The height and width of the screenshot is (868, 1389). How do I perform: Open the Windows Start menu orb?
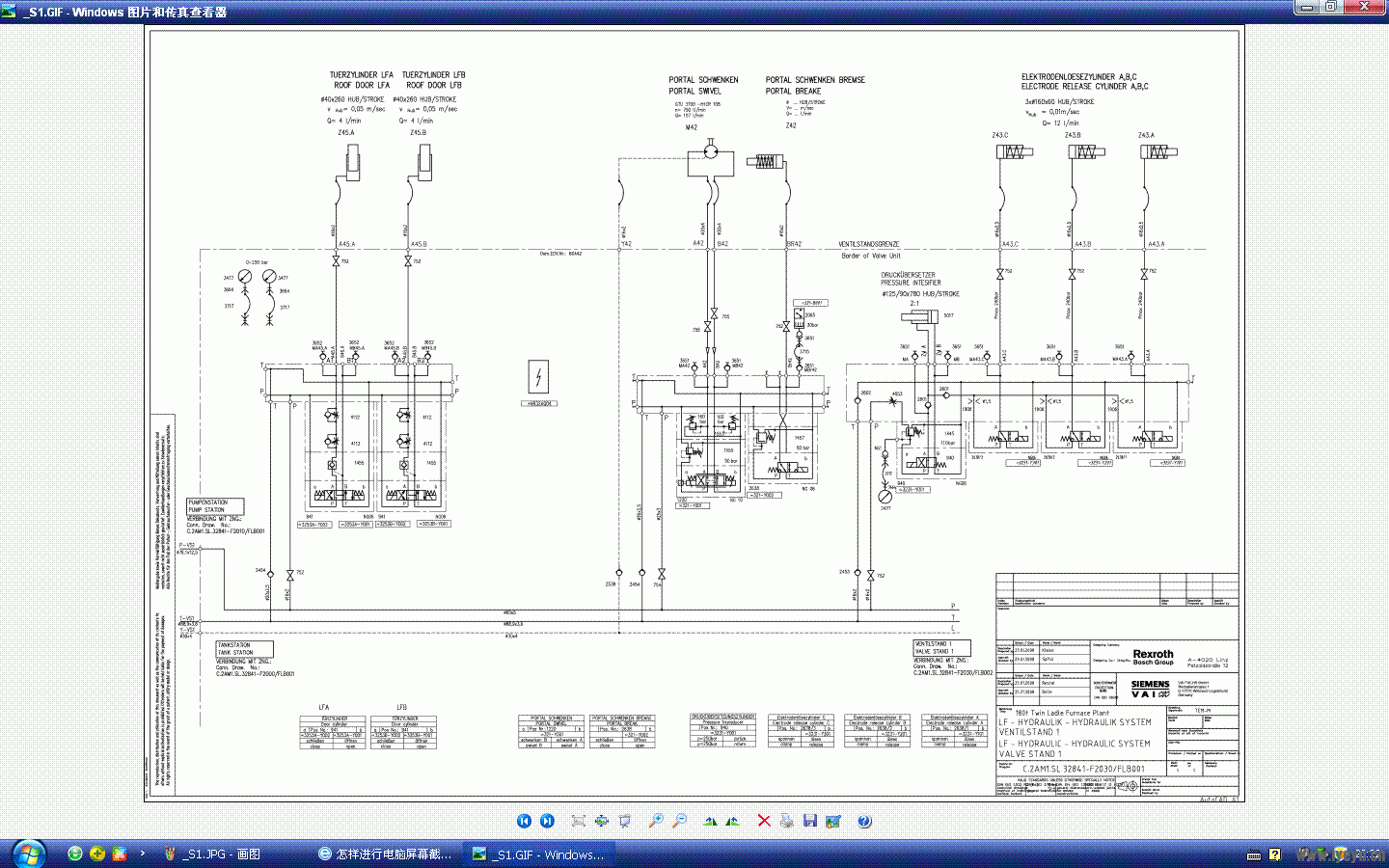coord(28,854)
